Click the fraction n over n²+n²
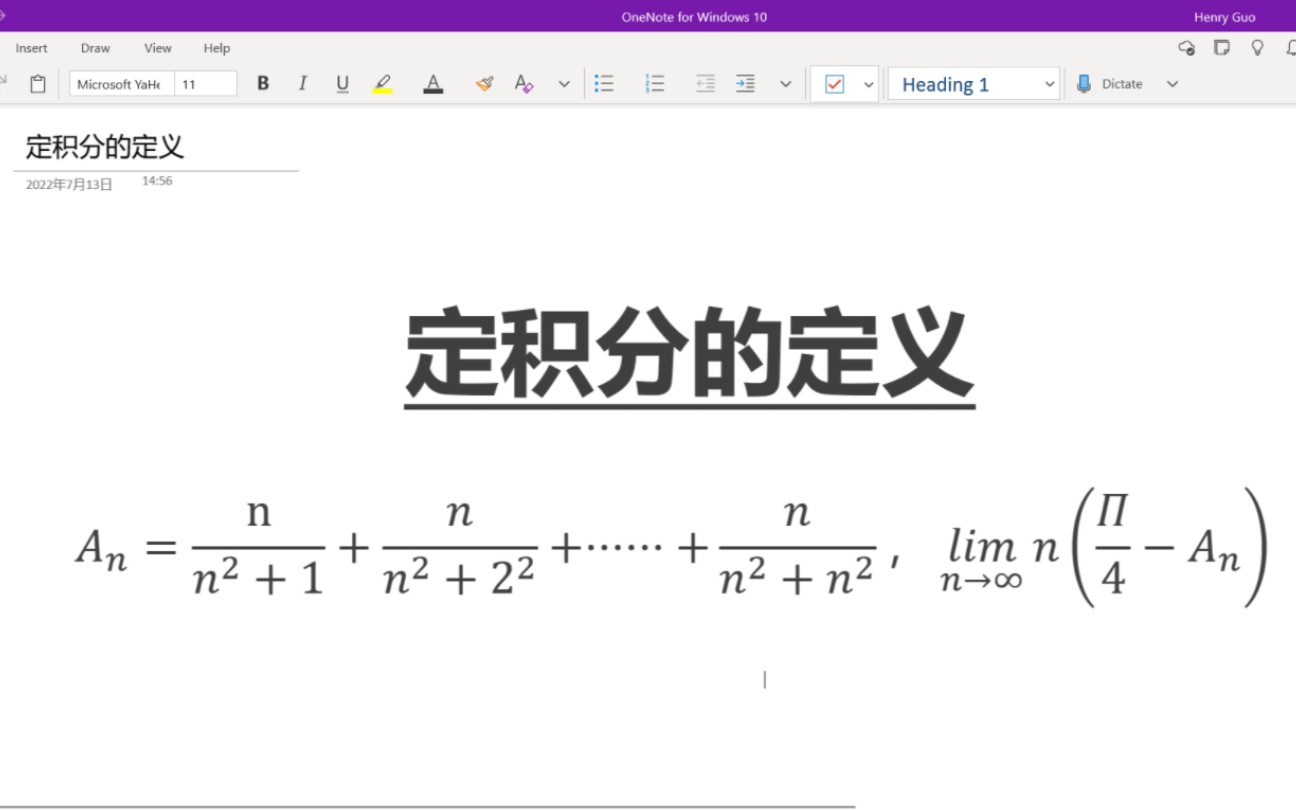Screen dimensions: 1296x810 click(x=797, y=548)
